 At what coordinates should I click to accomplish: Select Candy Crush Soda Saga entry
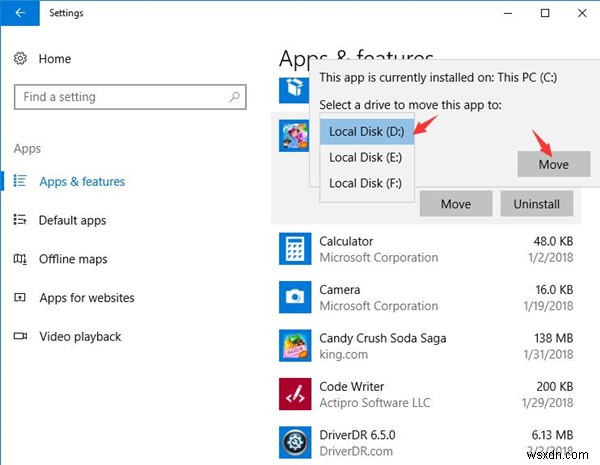pyautogui.click(x=383, y=338)
